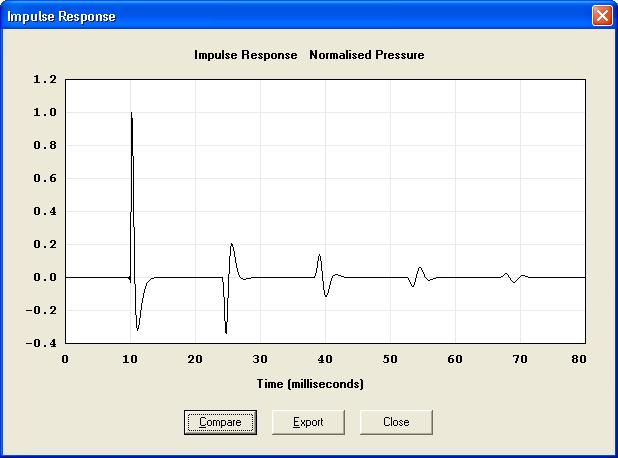The width and height of the screenshot is (618, 458).
Task: Click the 0.6 y-axis value
Action: [x=45, y=179]
